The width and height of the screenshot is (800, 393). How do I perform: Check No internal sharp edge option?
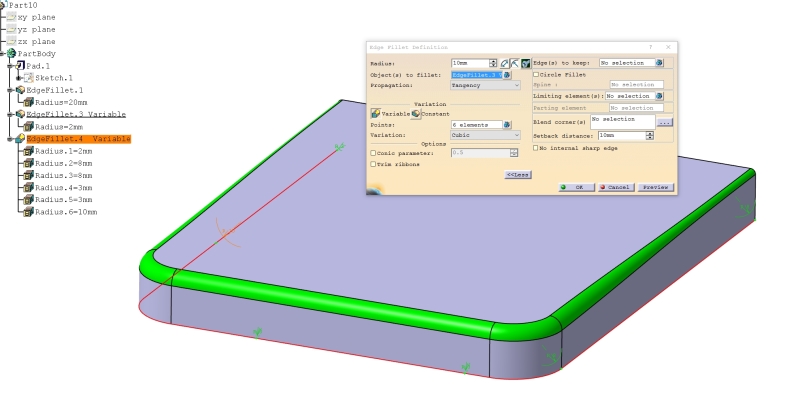tap(536, 148)
